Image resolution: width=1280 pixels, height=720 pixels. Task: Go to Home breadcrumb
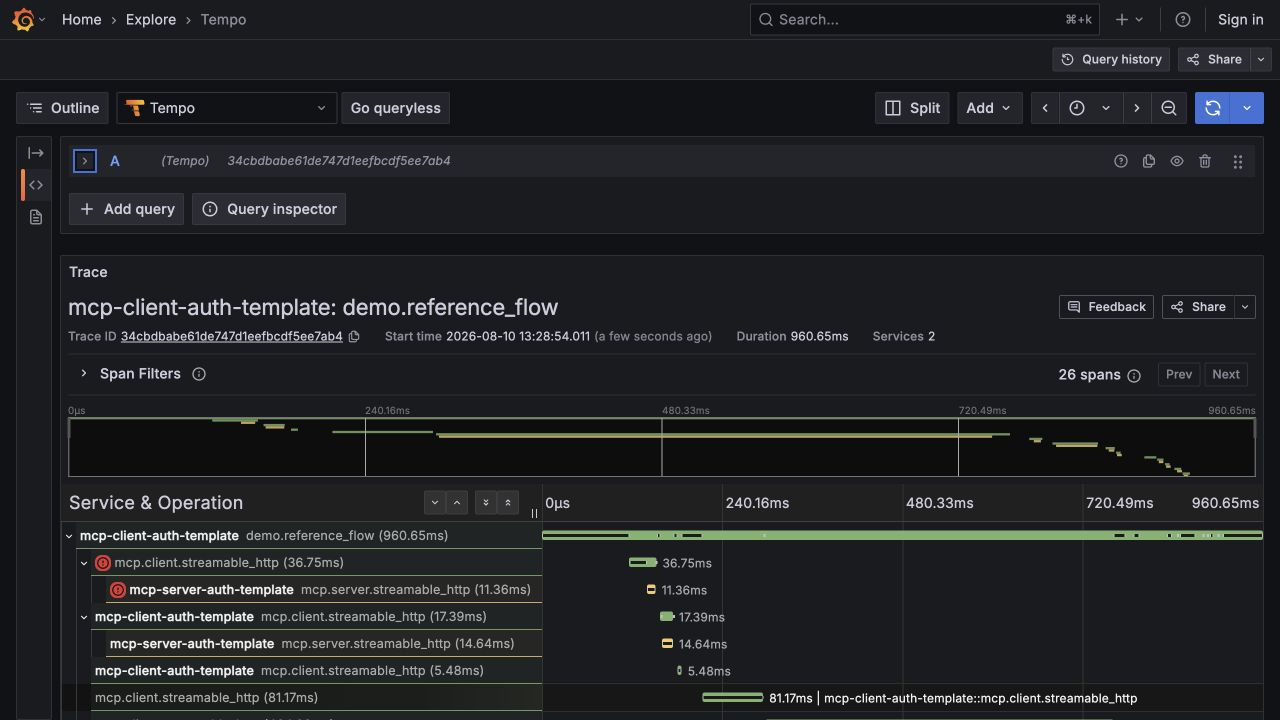(x=81, y=19)
